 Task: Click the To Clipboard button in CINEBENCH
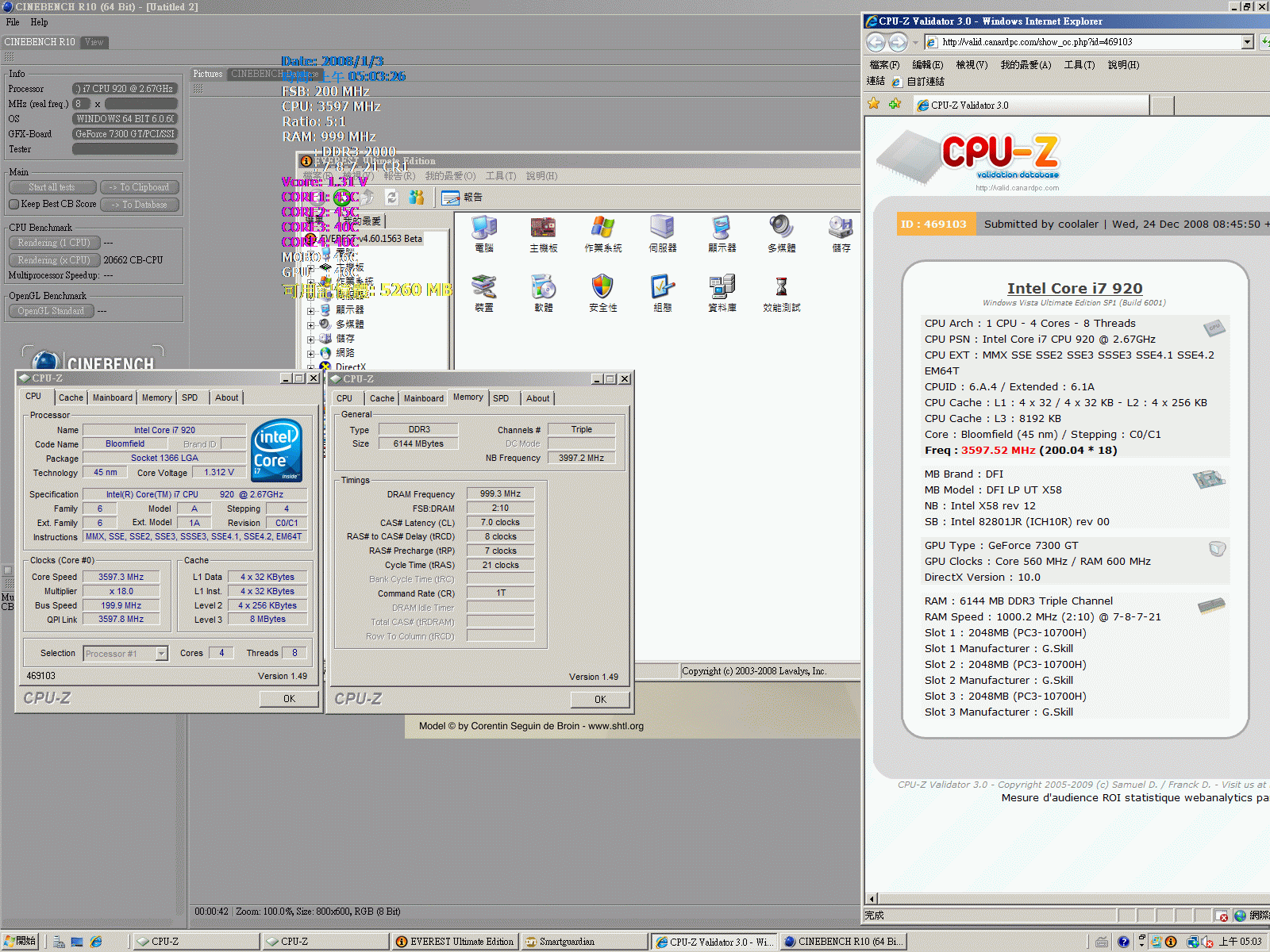coord(140,187)
